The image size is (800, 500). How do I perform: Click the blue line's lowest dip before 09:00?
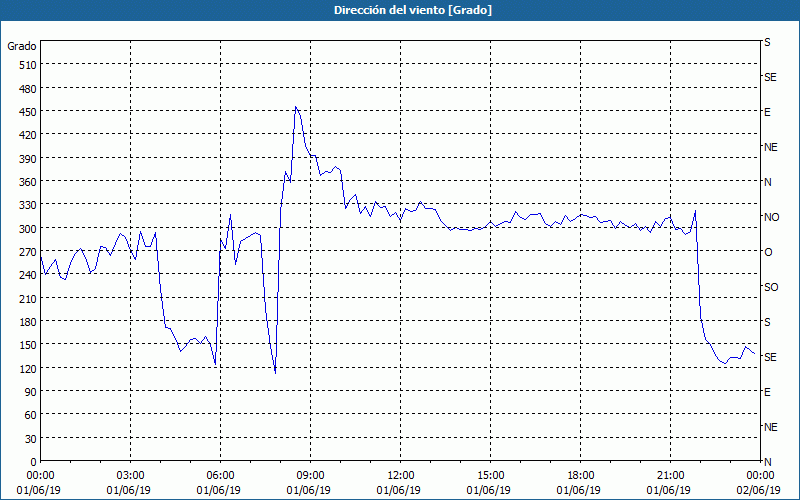(x=276, y=373)
